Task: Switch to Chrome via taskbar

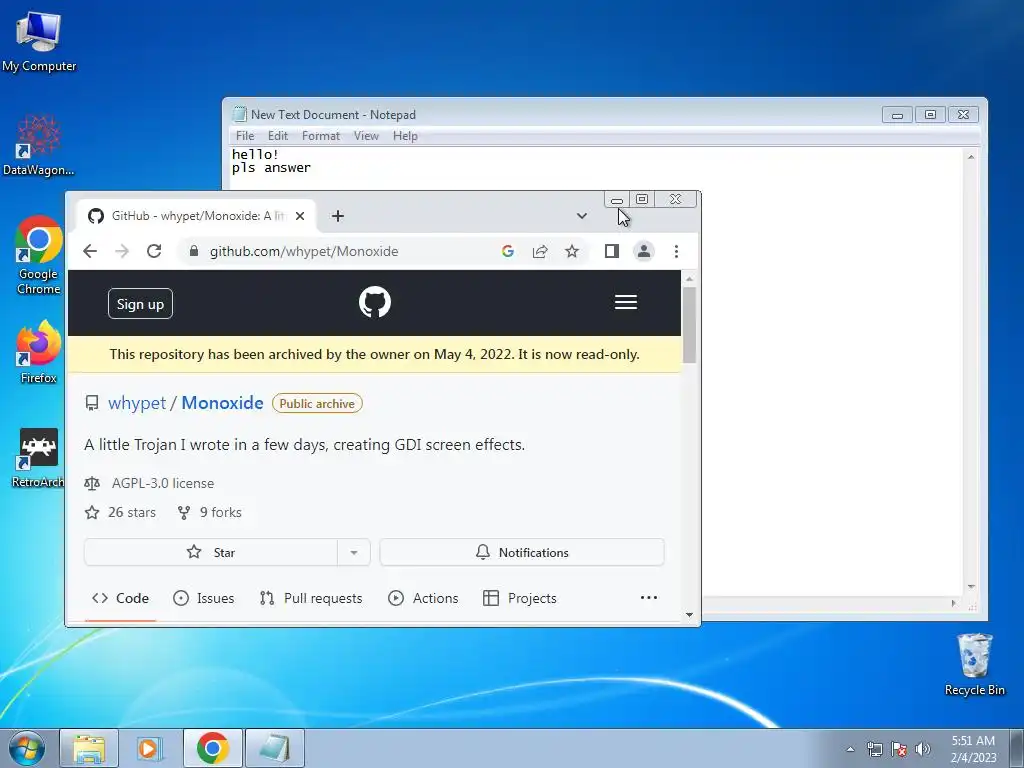Action: click(212, 748)
